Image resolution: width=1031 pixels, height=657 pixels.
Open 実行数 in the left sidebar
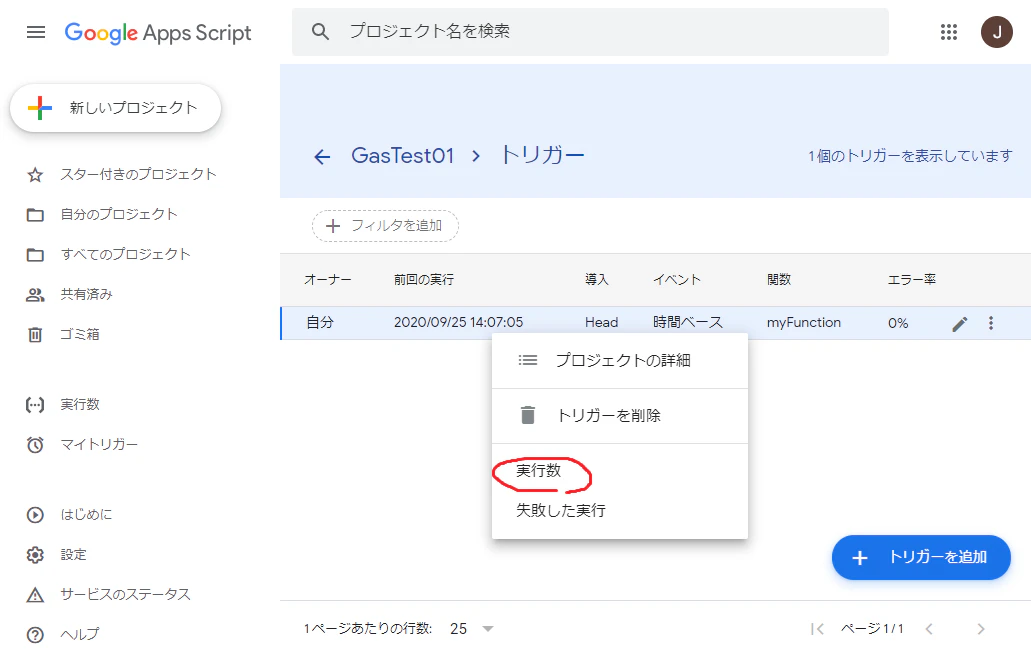(x=80, y=404)
